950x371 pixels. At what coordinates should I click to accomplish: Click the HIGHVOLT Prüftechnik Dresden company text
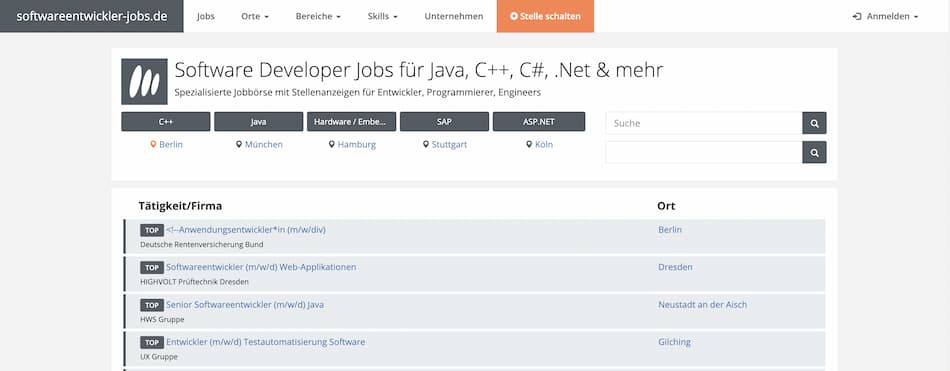(194, 282)
